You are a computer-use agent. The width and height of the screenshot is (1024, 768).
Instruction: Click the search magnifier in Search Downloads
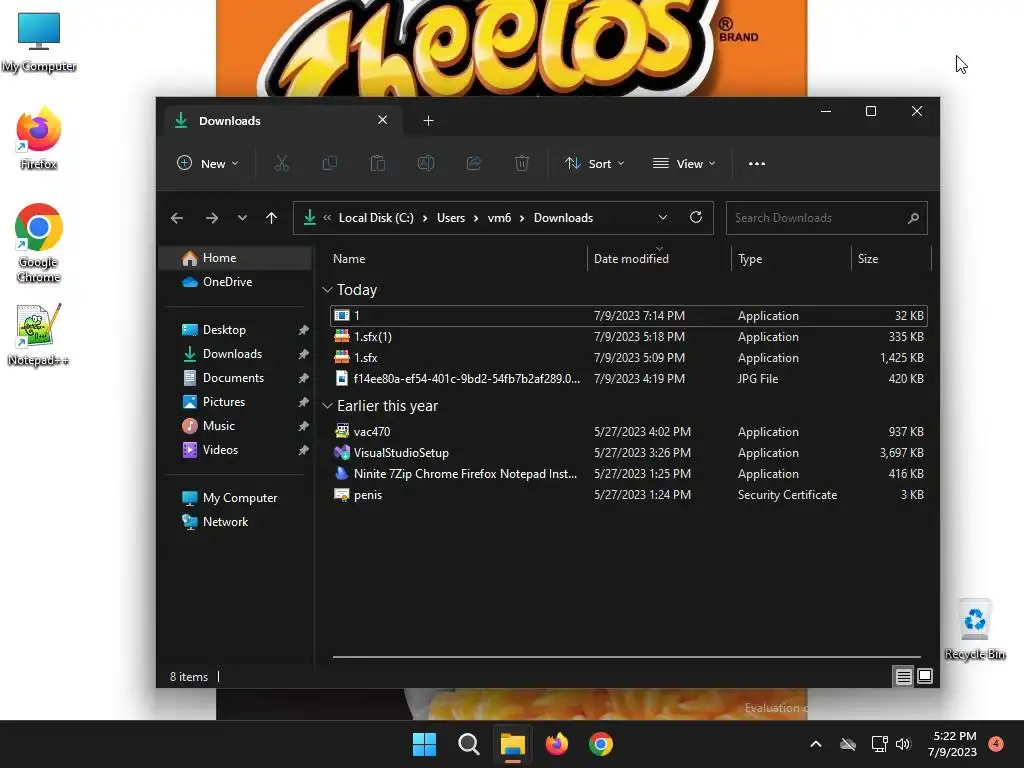(x=913, y=218)
